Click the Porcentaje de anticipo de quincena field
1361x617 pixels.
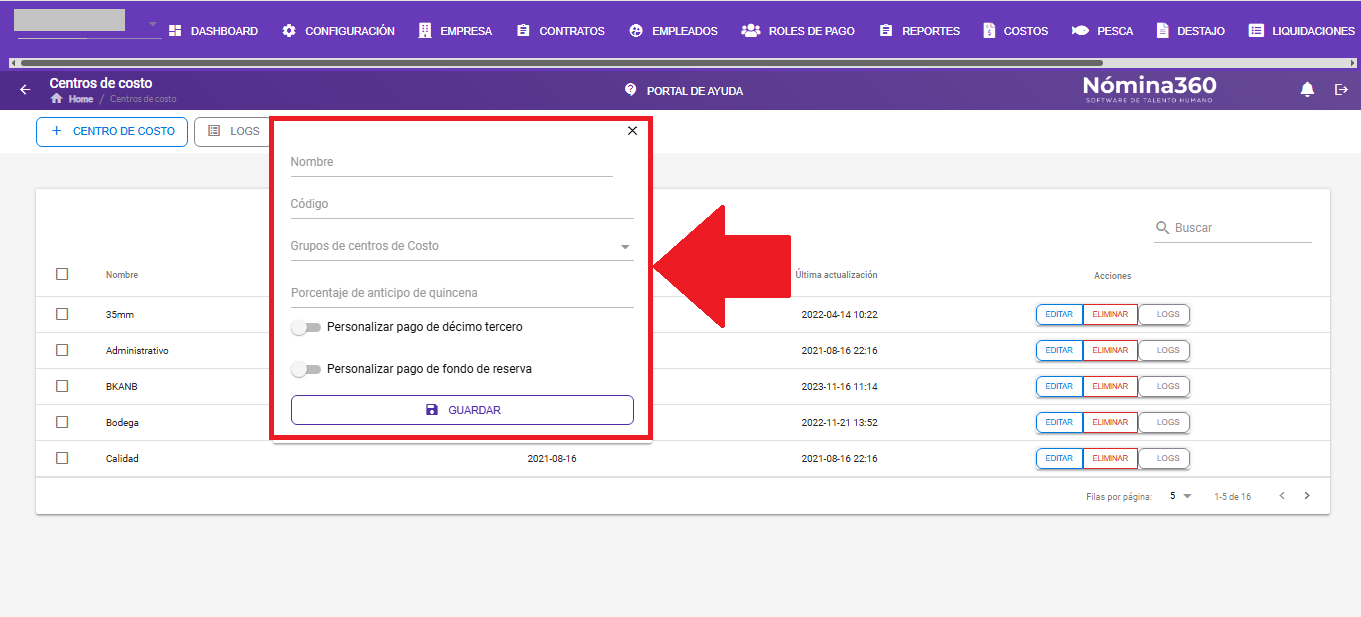(x=462, y=293)
